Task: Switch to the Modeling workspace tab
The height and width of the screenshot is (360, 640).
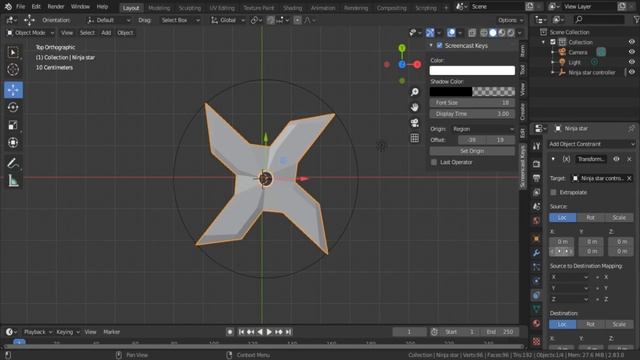Action: coord(159,8)
